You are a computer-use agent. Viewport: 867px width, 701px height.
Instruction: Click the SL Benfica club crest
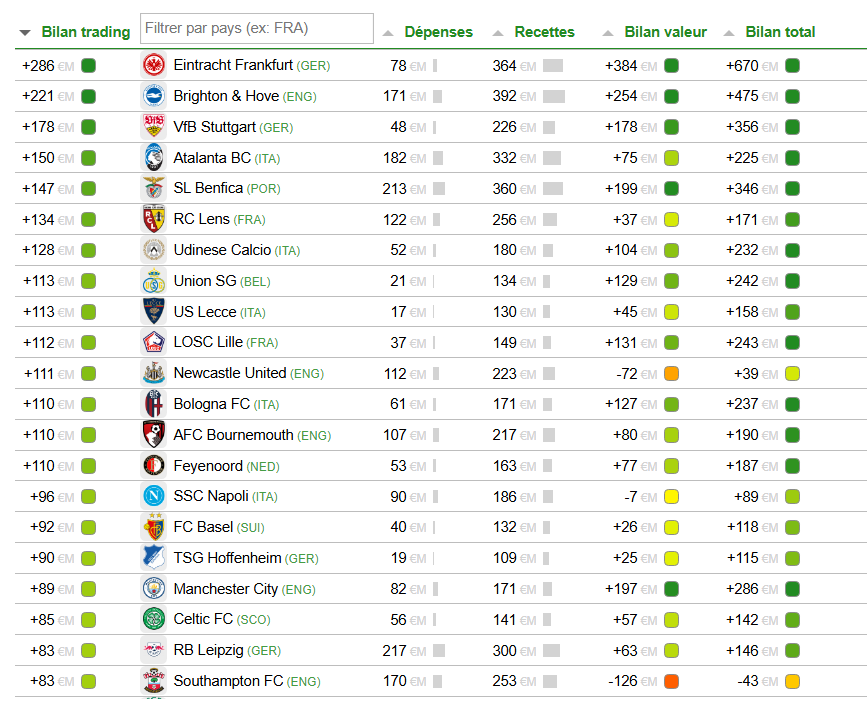153,188
